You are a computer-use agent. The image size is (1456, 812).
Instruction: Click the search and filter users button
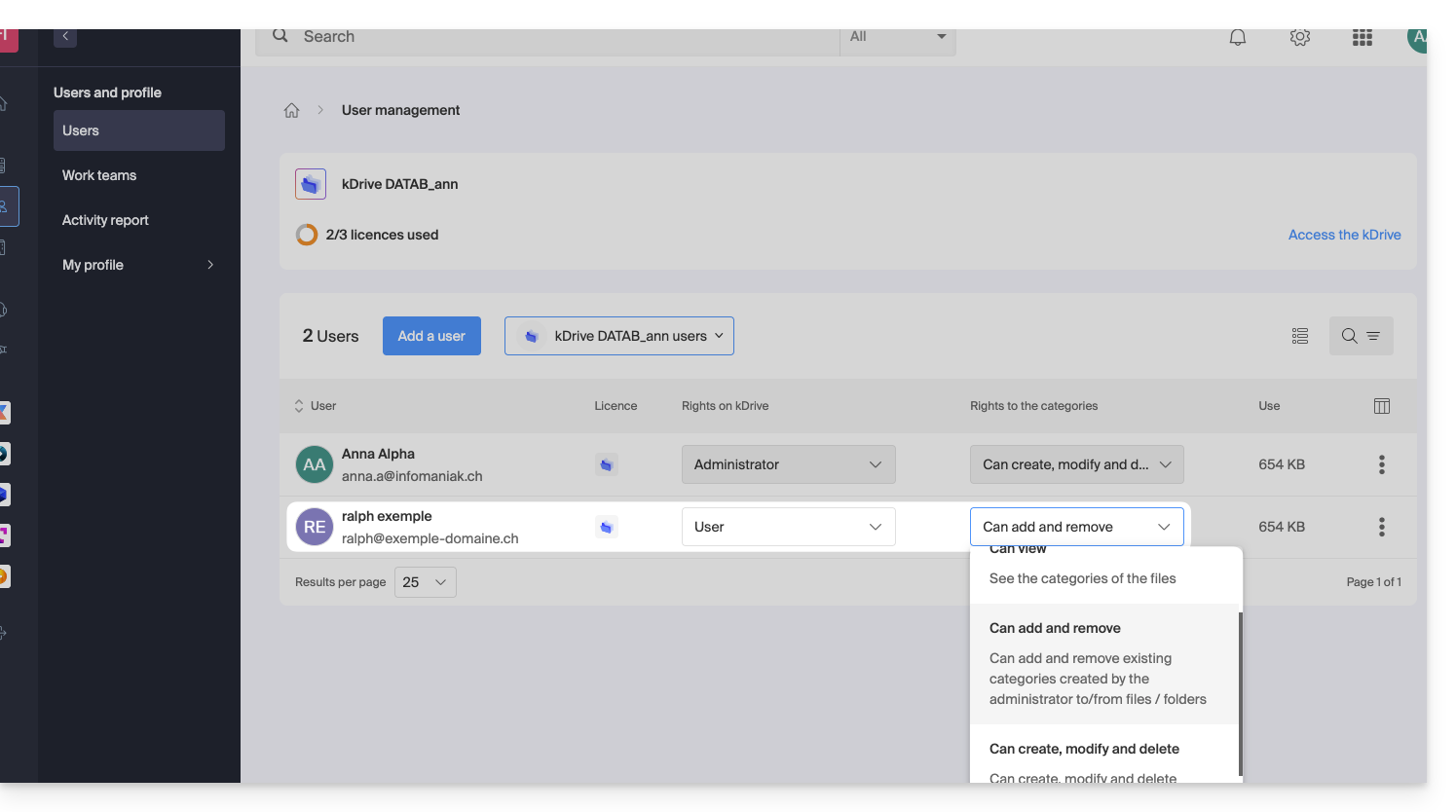click(x=1361, y=336)
